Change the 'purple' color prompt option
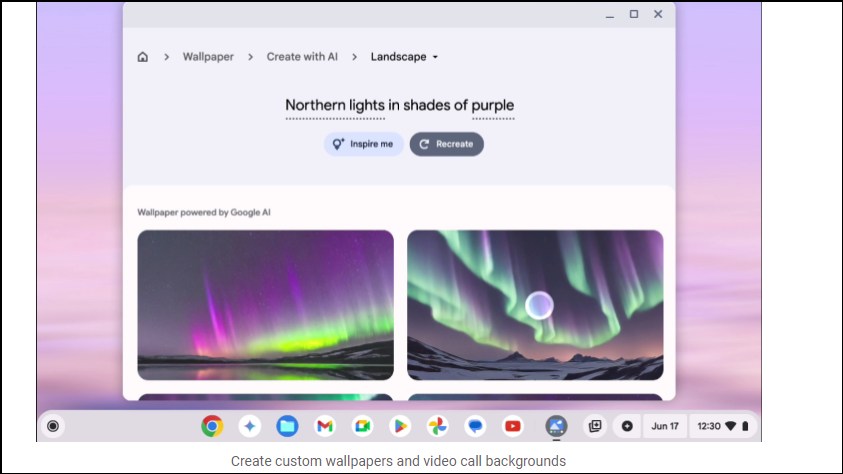 [493, 106]
